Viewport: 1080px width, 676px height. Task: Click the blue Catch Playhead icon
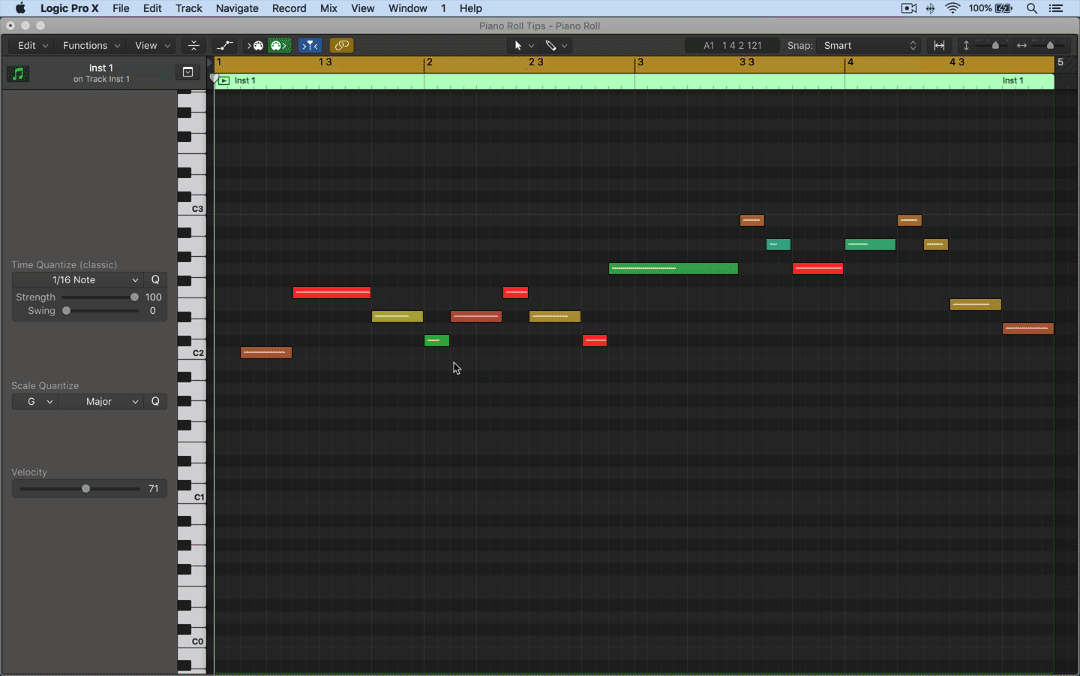coord(310,46)
